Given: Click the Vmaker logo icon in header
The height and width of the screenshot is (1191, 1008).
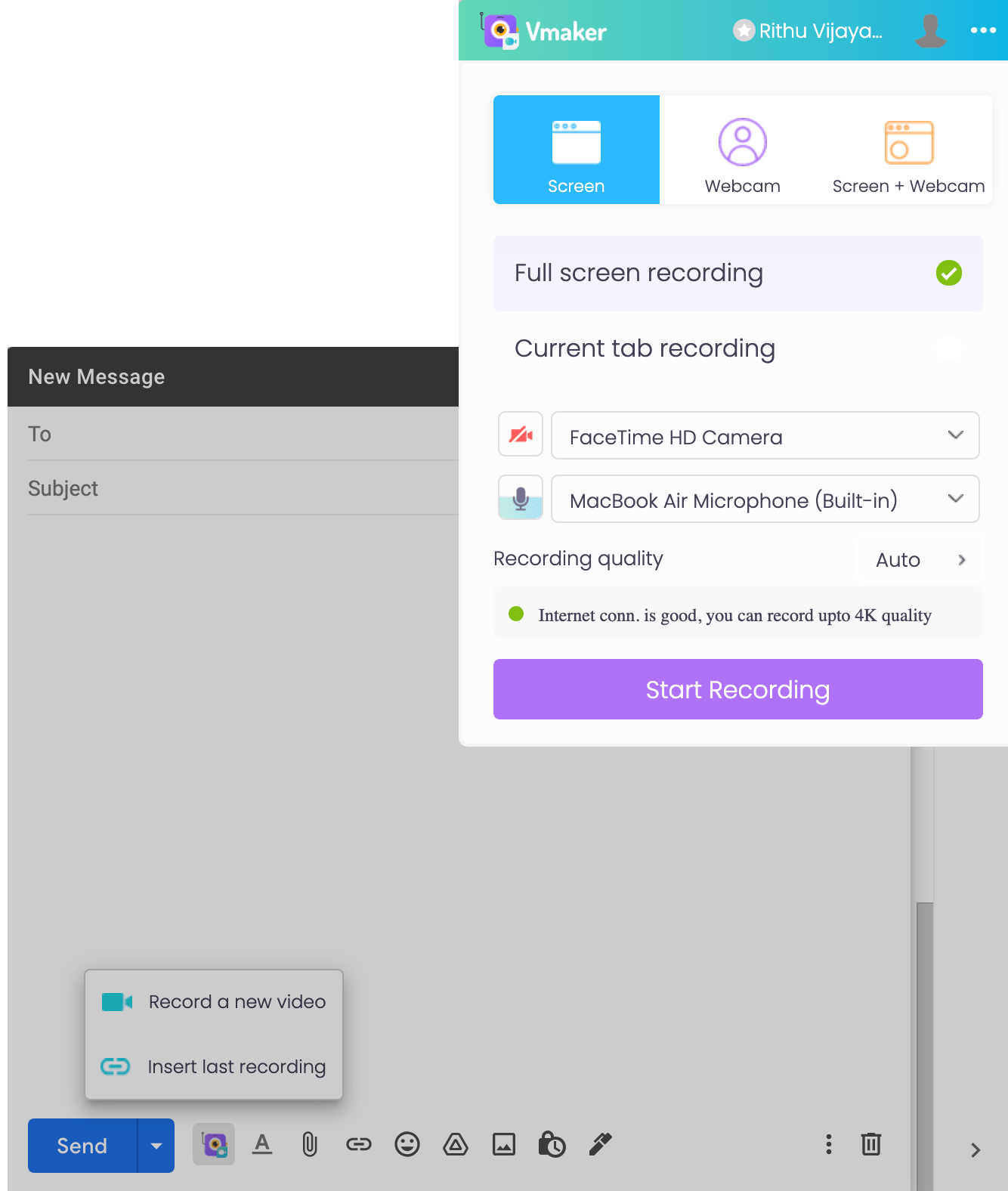Looking at the screenshot, I should pyautogui.click(x=499, y=31).
